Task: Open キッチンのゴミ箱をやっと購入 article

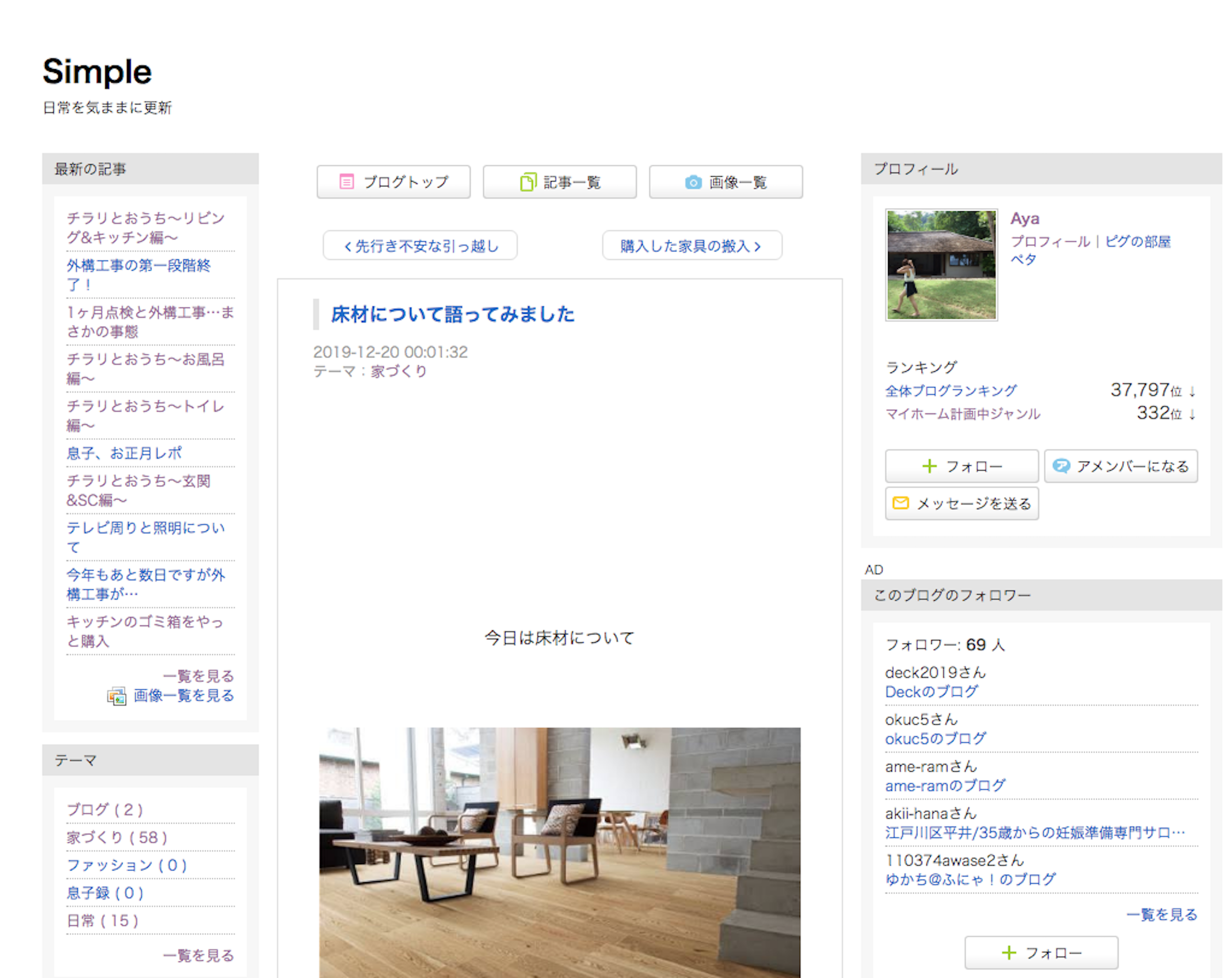Action: pyautogui.click(x=145, y=631)
